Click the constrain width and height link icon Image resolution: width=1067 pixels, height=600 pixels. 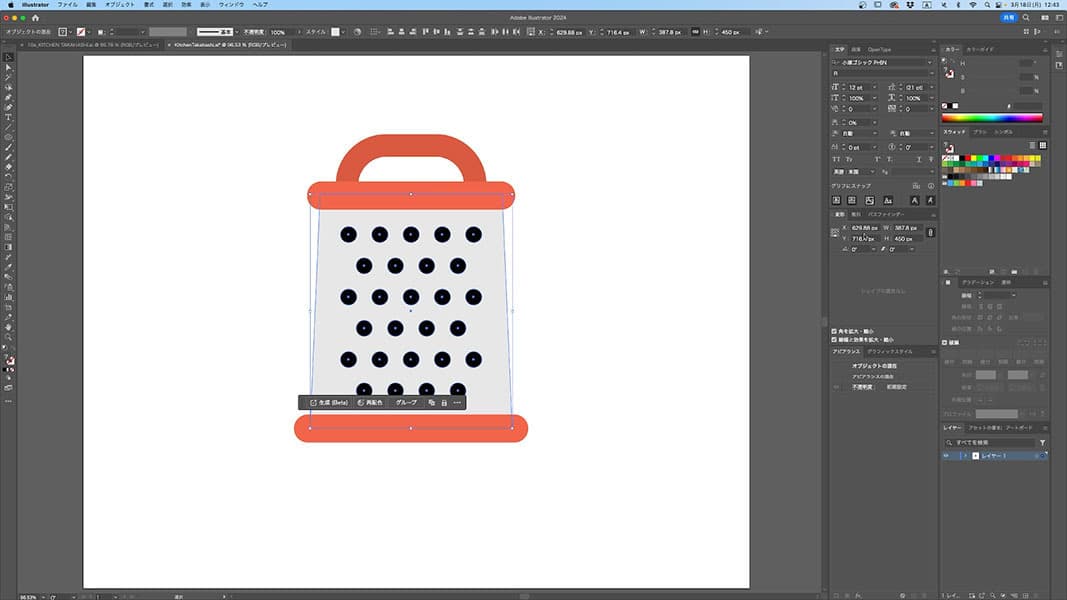[930, 233]
